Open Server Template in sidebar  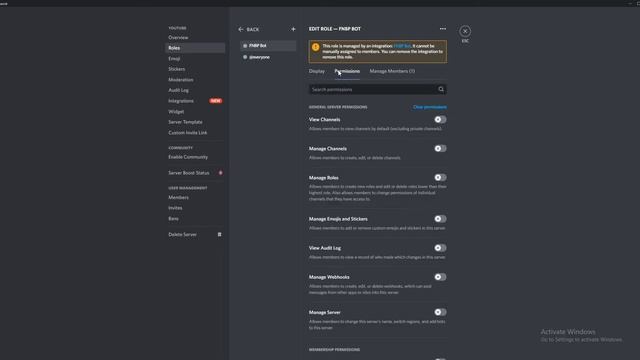pos(195,122)
